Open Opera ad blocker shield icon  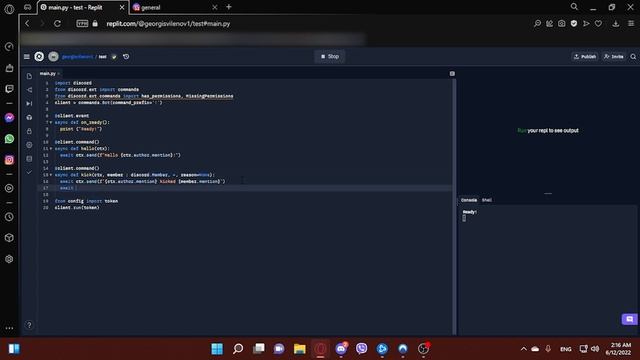point(574,24)
